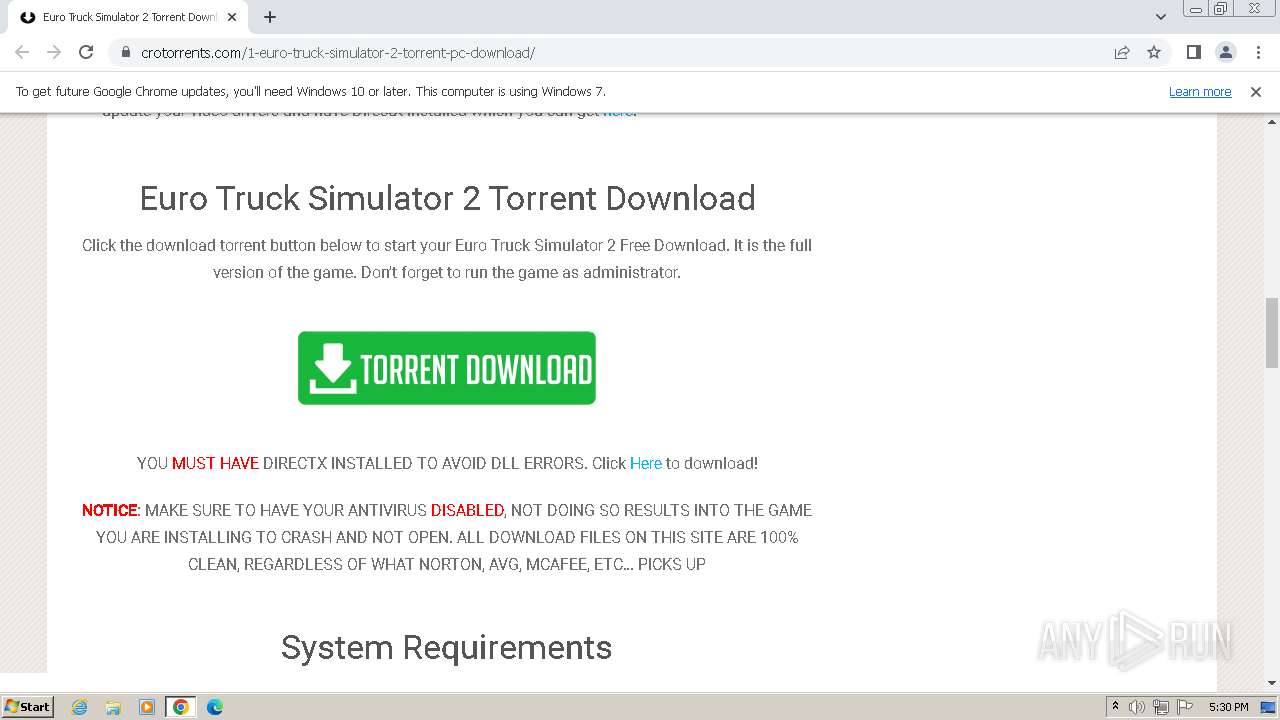The width and height of the screenshot is (1280, 720).
Task: Go back to the previous page
Action: click(22, 52)
